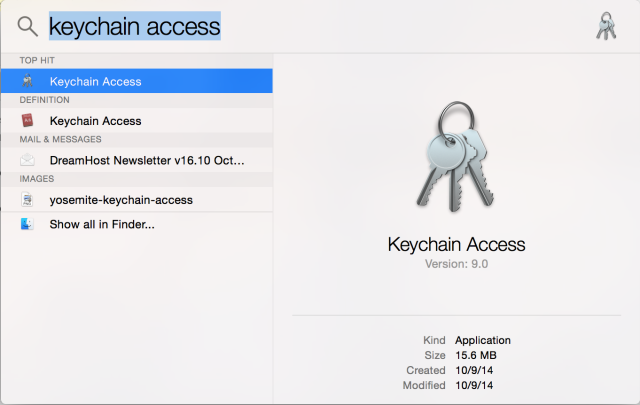Click the mail envelope icon for DreamHost

click(x=27, y=160)
